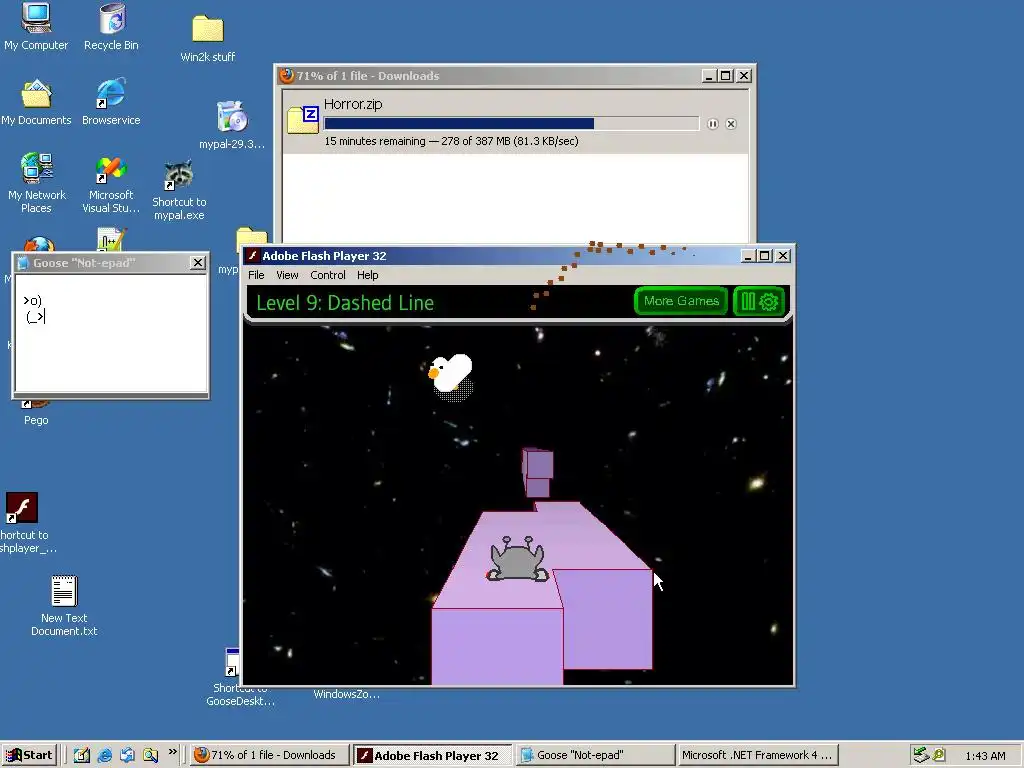Click the magnifier quick launch icon
Image resolution: width=1024 pixels, height=768 pixels.
pos(150,755)
